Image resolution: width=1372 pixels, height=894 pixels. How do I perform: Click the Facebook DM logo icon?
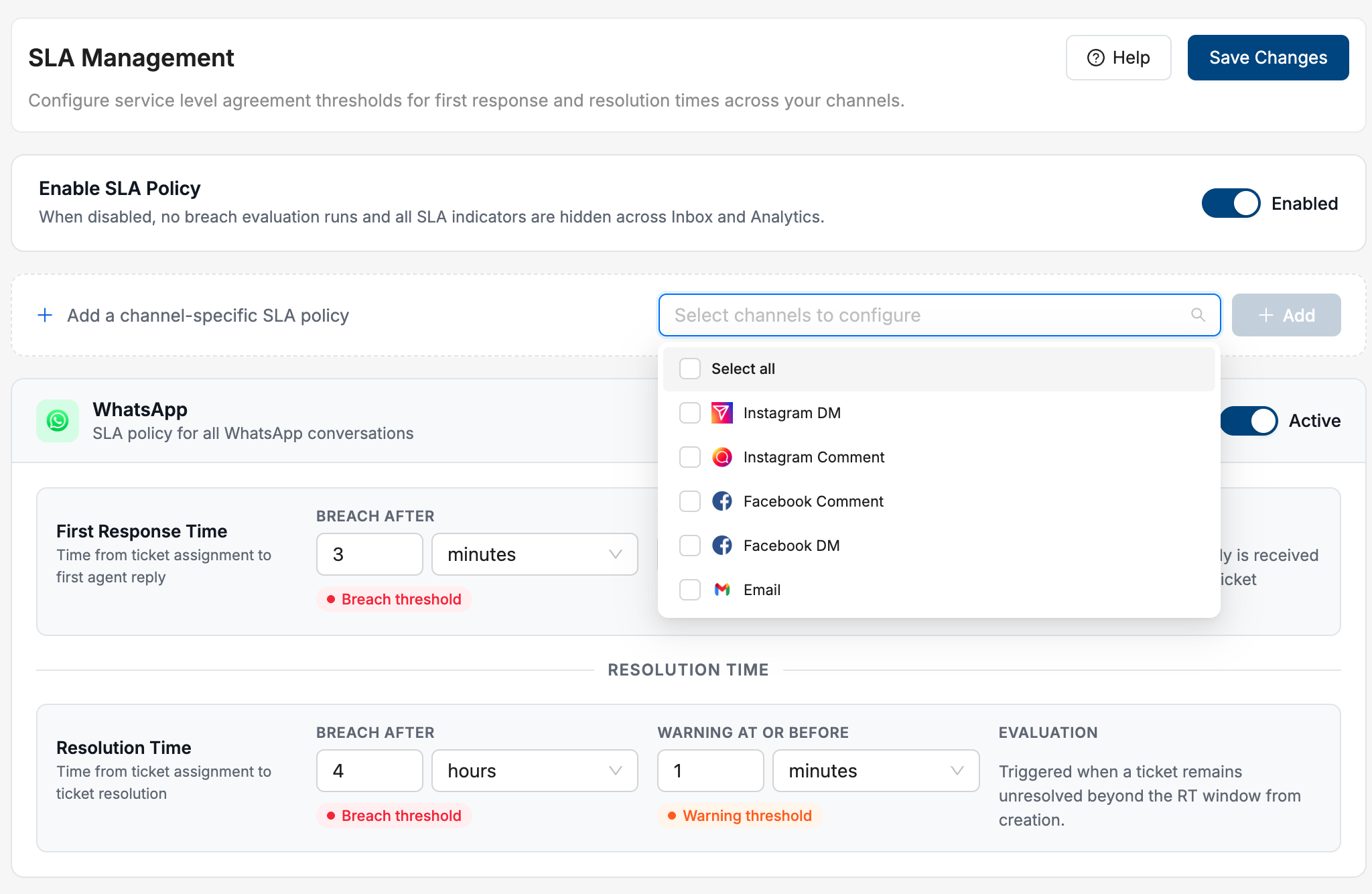722,546
